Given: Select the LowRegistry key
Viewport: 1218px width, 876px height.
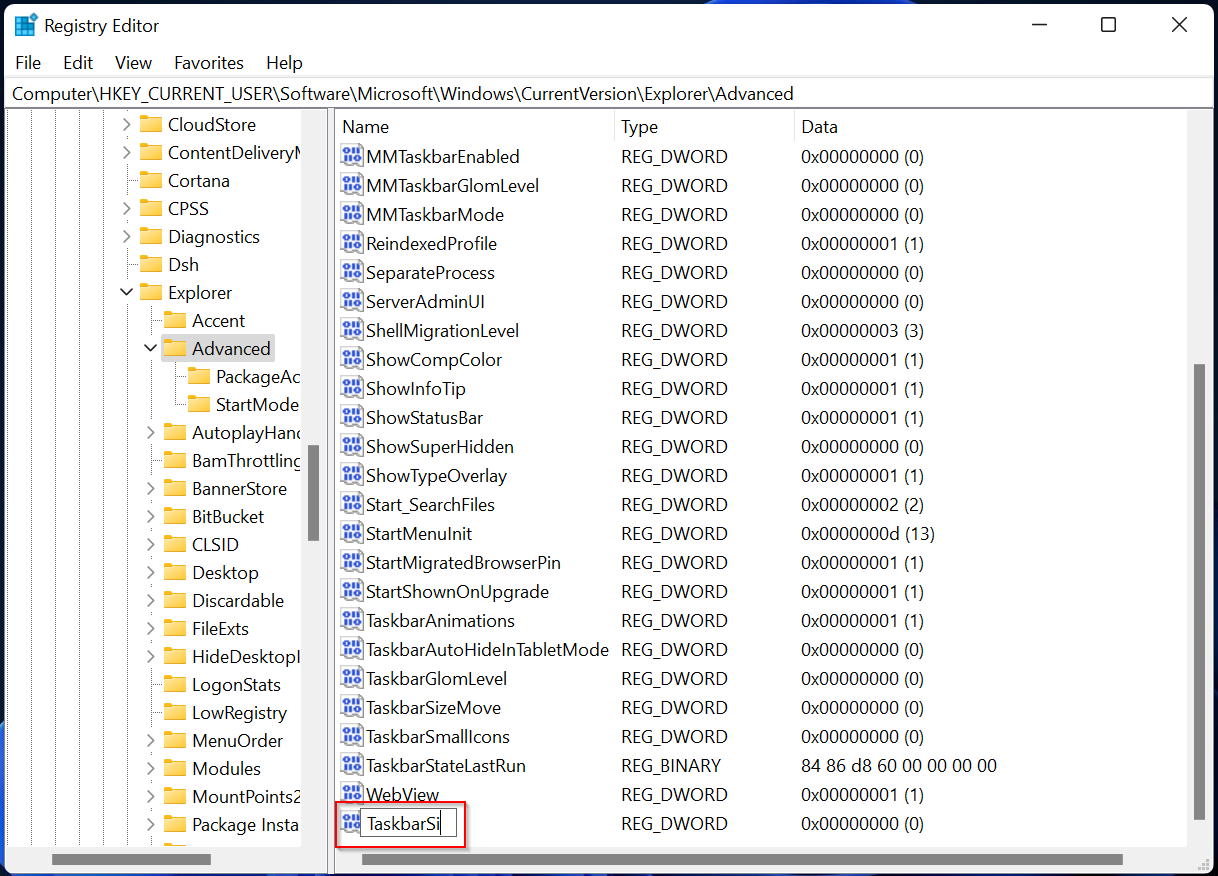Looking at the screenshot, I should 239,712.
